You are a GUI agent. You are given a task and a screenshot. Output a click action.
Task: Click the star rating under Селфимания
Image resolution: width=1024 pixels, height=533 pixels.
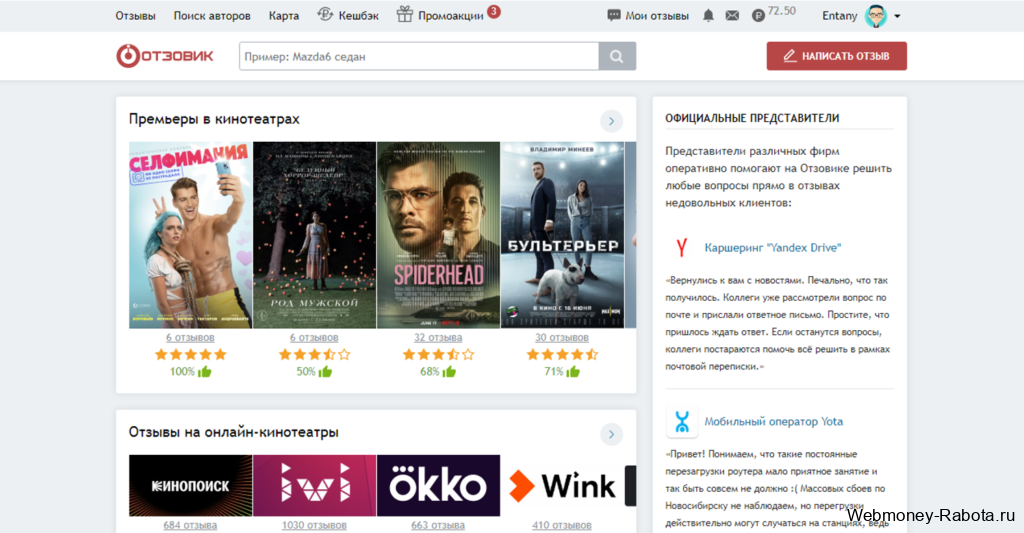point(190,355)
